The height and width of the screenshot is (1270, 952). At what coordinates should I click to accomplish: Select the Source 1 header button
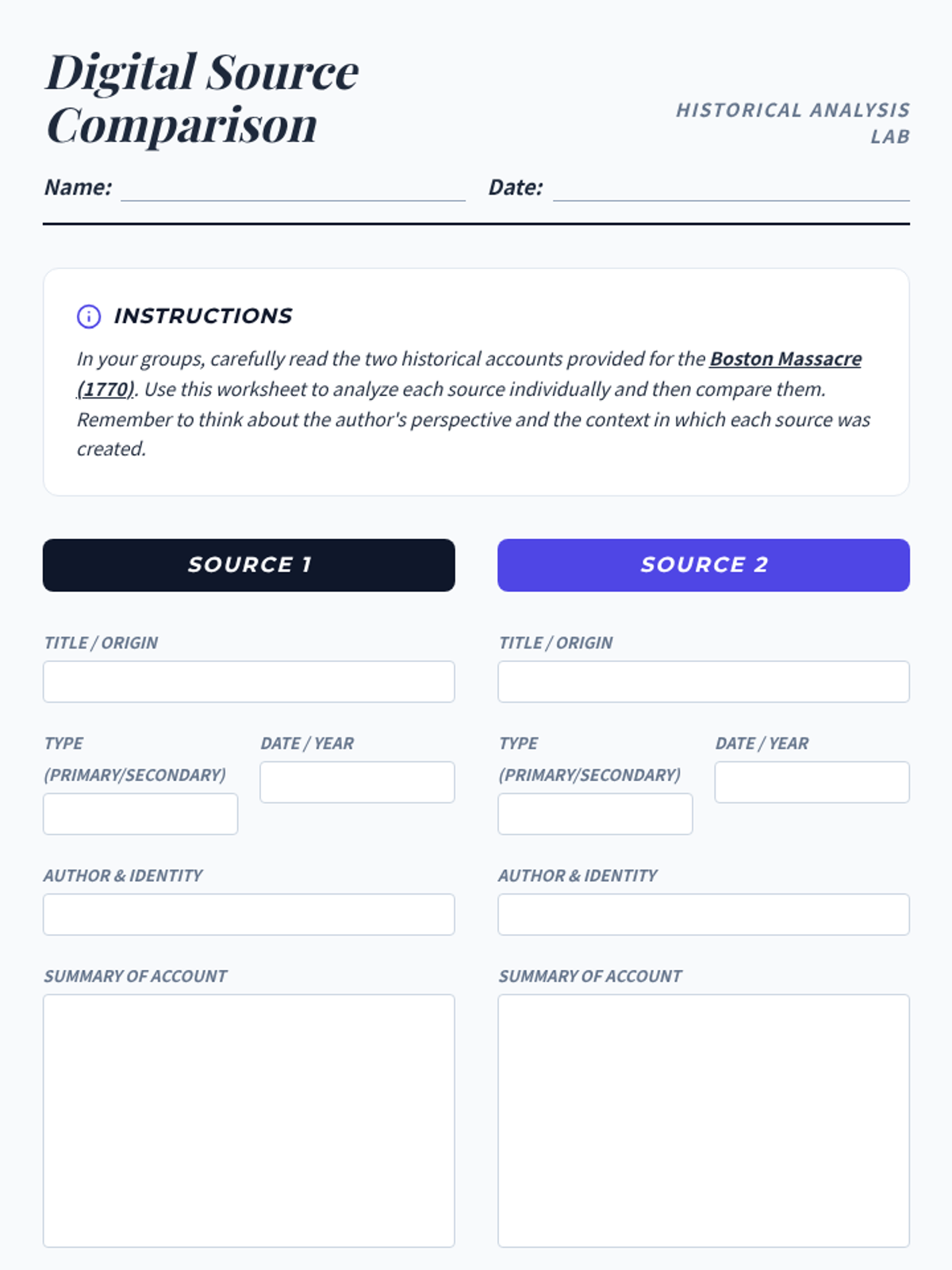[x=248, y=565]
